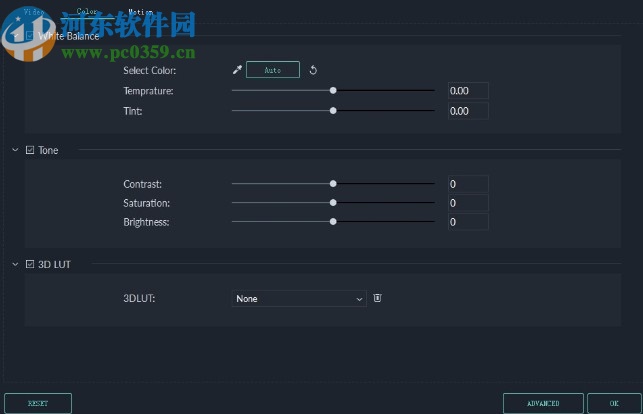Toggle the 3D LUT checkbox

(x=30, y=264)
